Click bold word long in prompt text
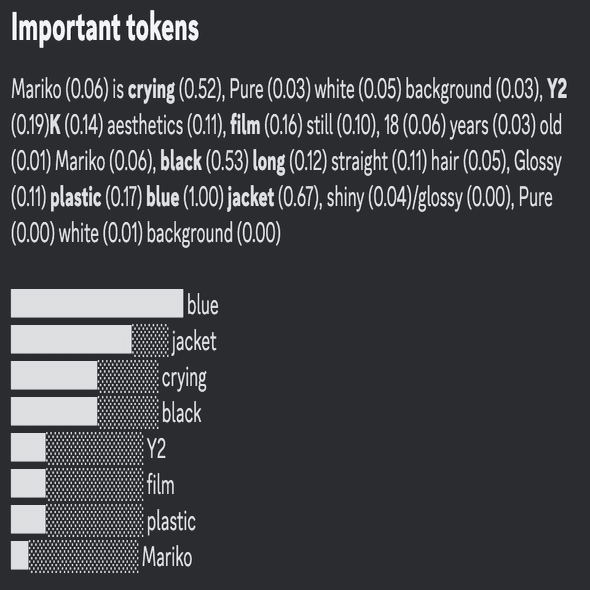The image size is (590, 590). click(x=269, y=163)
